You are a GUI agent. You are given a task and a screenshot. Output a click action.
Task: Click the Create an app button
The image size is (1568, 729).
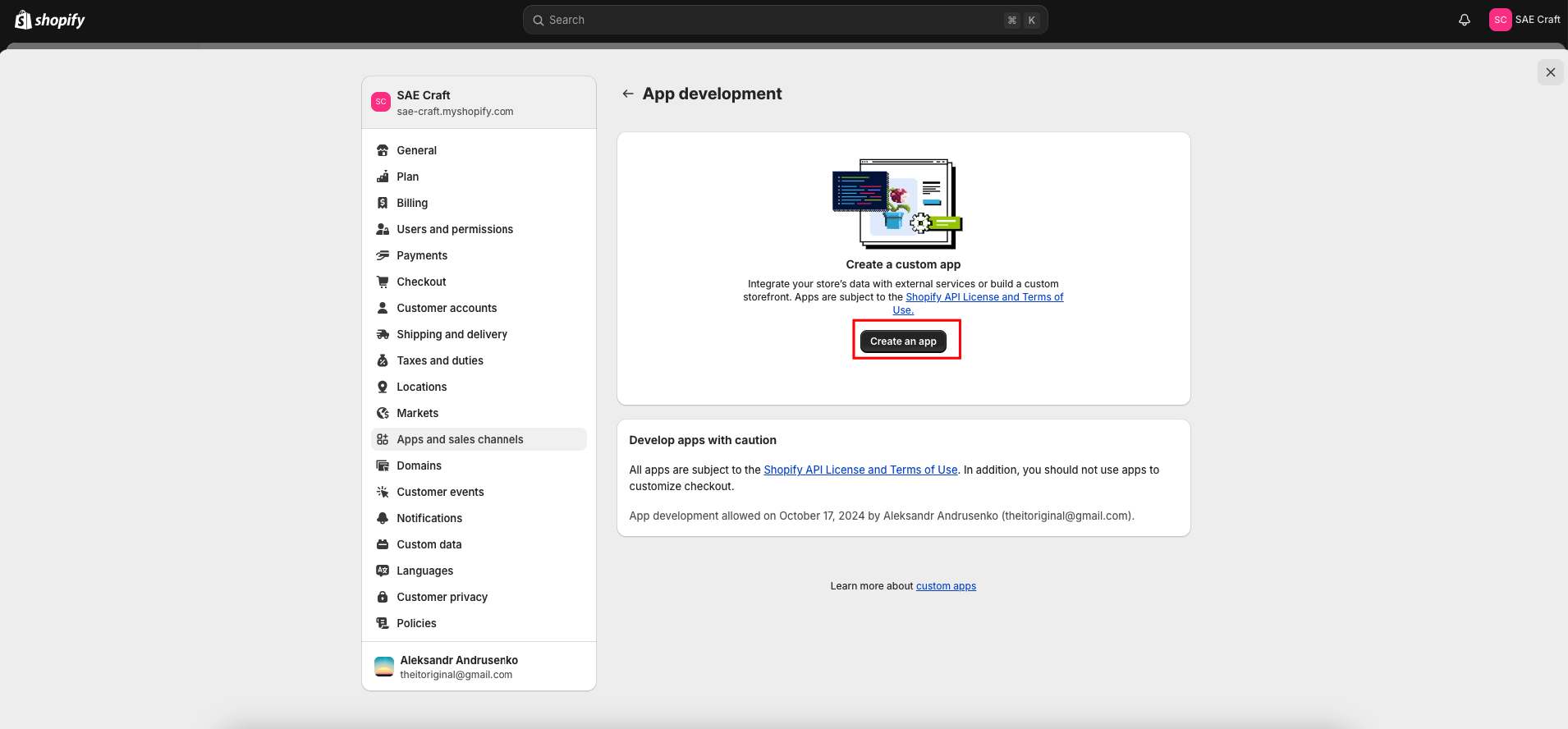(x=903, y=342)
